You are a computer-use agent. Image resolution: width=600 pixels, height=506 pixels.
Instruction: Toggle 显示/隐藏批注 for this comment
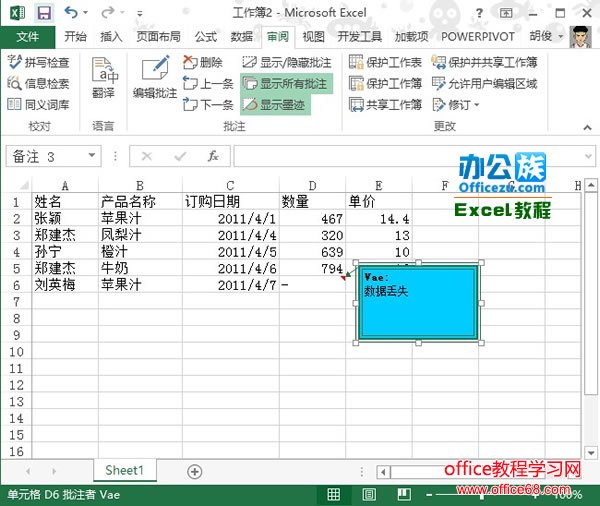pos(287,62)
